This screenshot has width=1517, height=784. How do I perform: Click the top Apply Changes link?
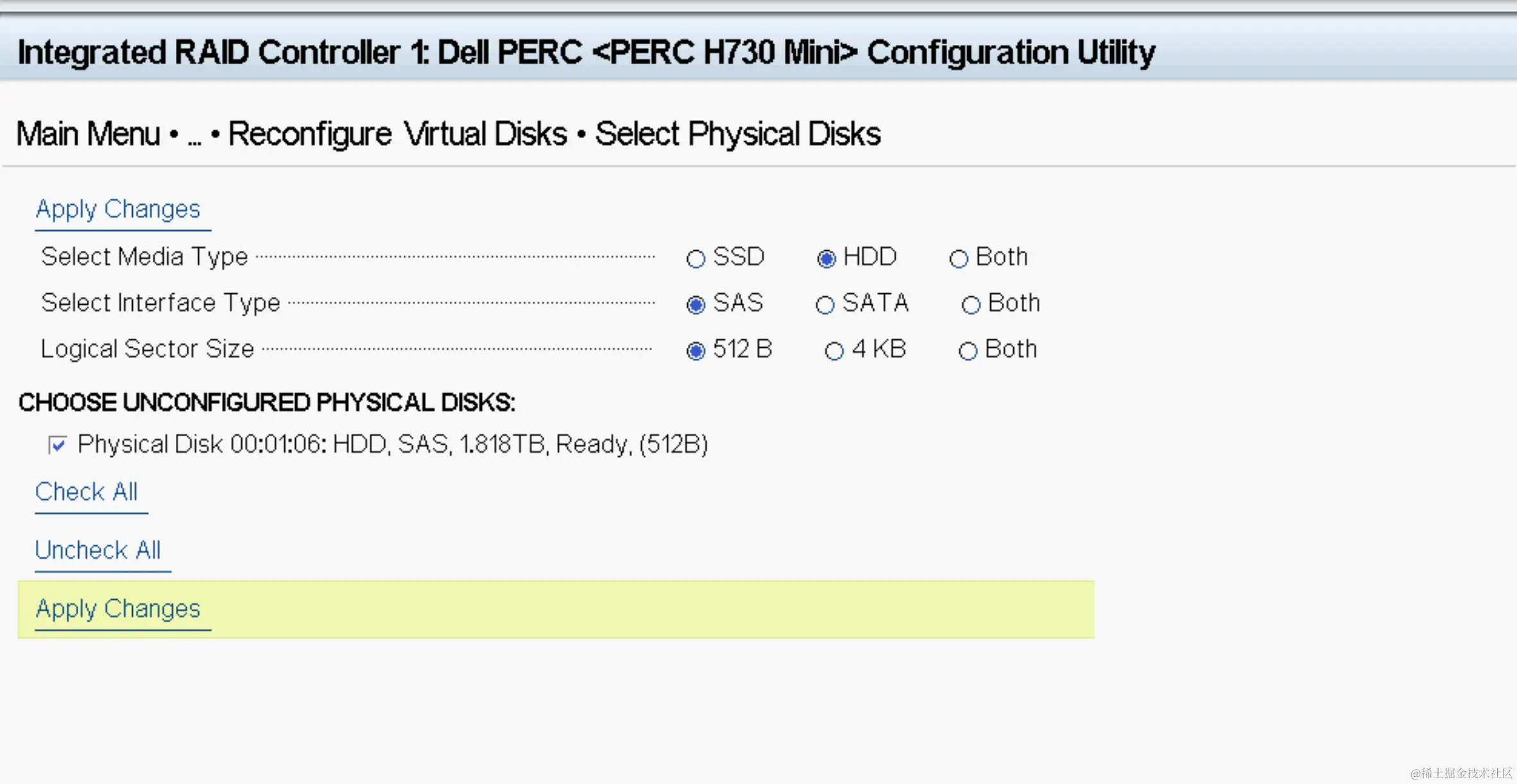pyautogui.click(x=118, y=209)
